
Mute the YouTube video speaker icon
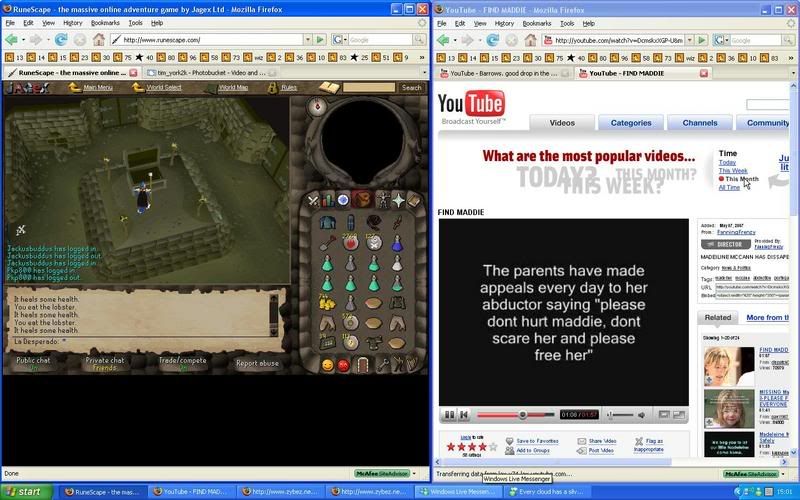click(x=642, y=415)
